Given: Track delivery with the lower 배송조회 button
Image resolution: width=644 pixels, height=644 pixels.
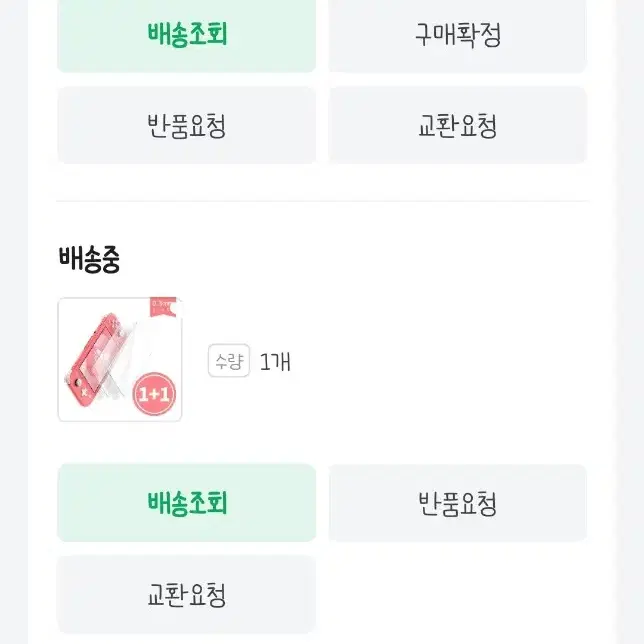Looking at the screenshot, I should tap(186, 503).
